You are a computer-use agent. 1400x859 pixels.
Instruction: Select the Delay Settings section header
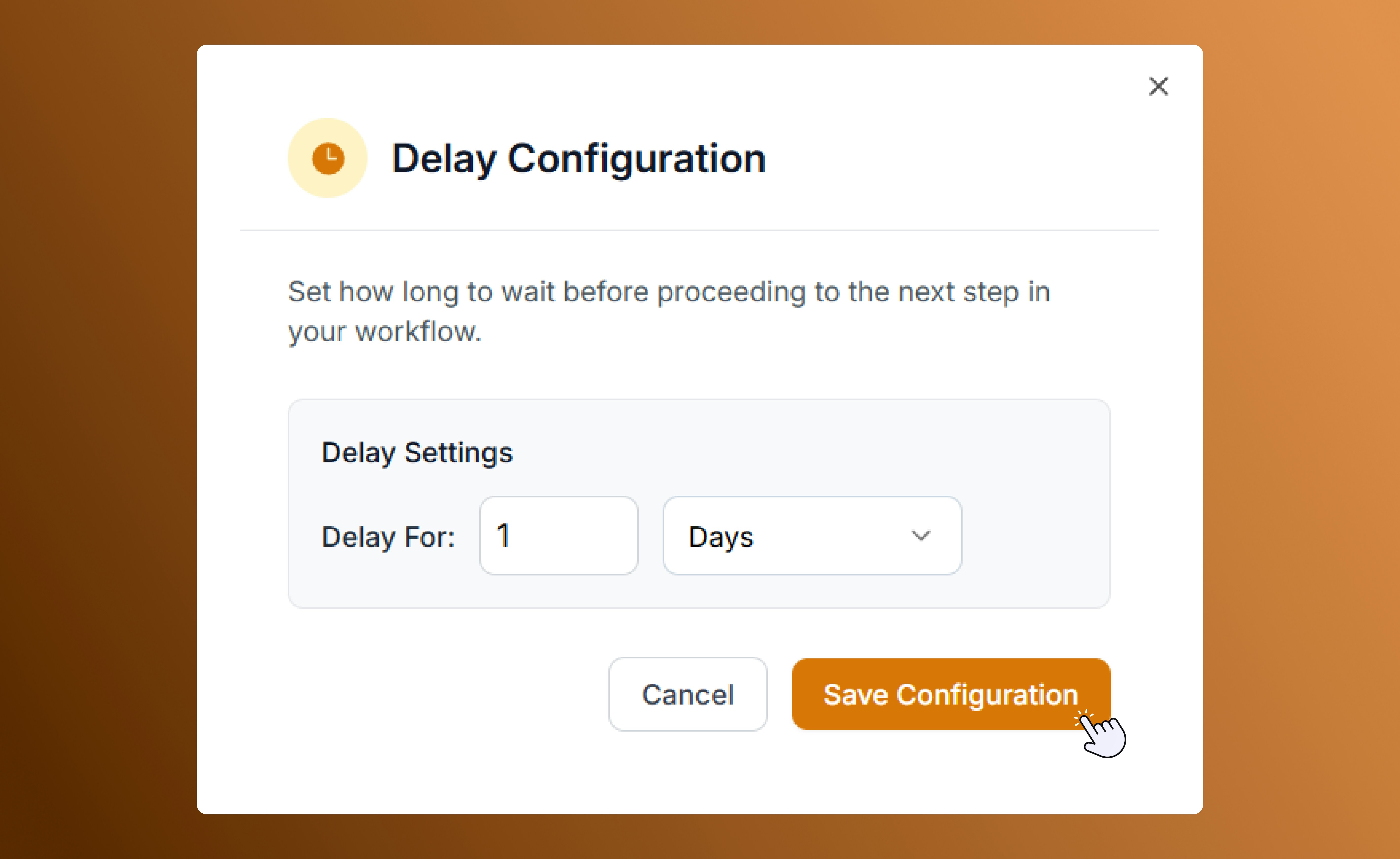point(418,453)
